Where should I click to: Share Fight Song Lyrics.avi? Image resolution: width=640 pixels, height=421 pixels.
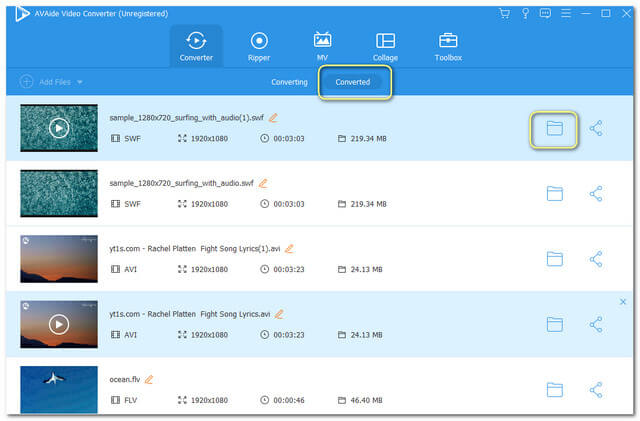[x=596, y=324]
